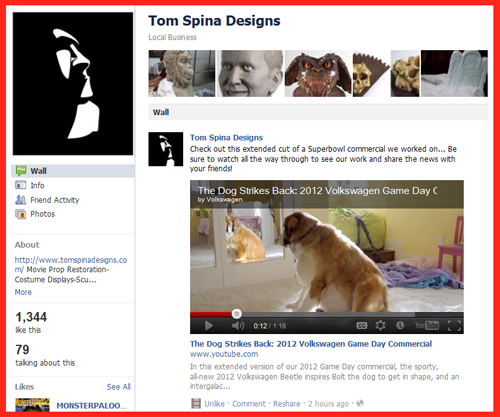The height and width of the screenshot is (417, 500).
Task: Open video settings gear icon
Action: 380,325
